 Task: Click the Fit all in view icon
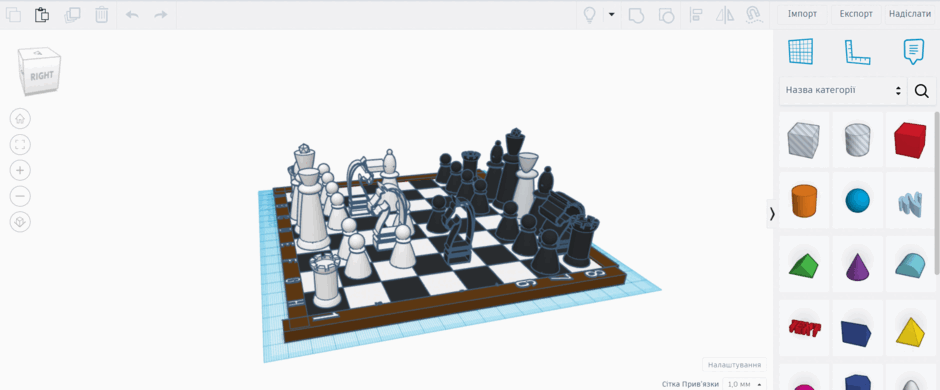click(x=20, y=144)
